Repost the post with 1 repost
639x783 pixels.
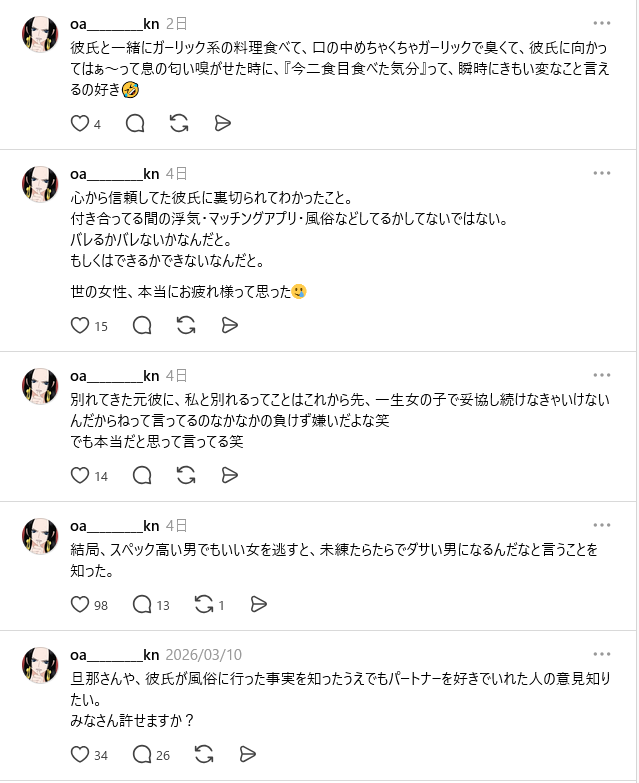click(x=204, y=604)
